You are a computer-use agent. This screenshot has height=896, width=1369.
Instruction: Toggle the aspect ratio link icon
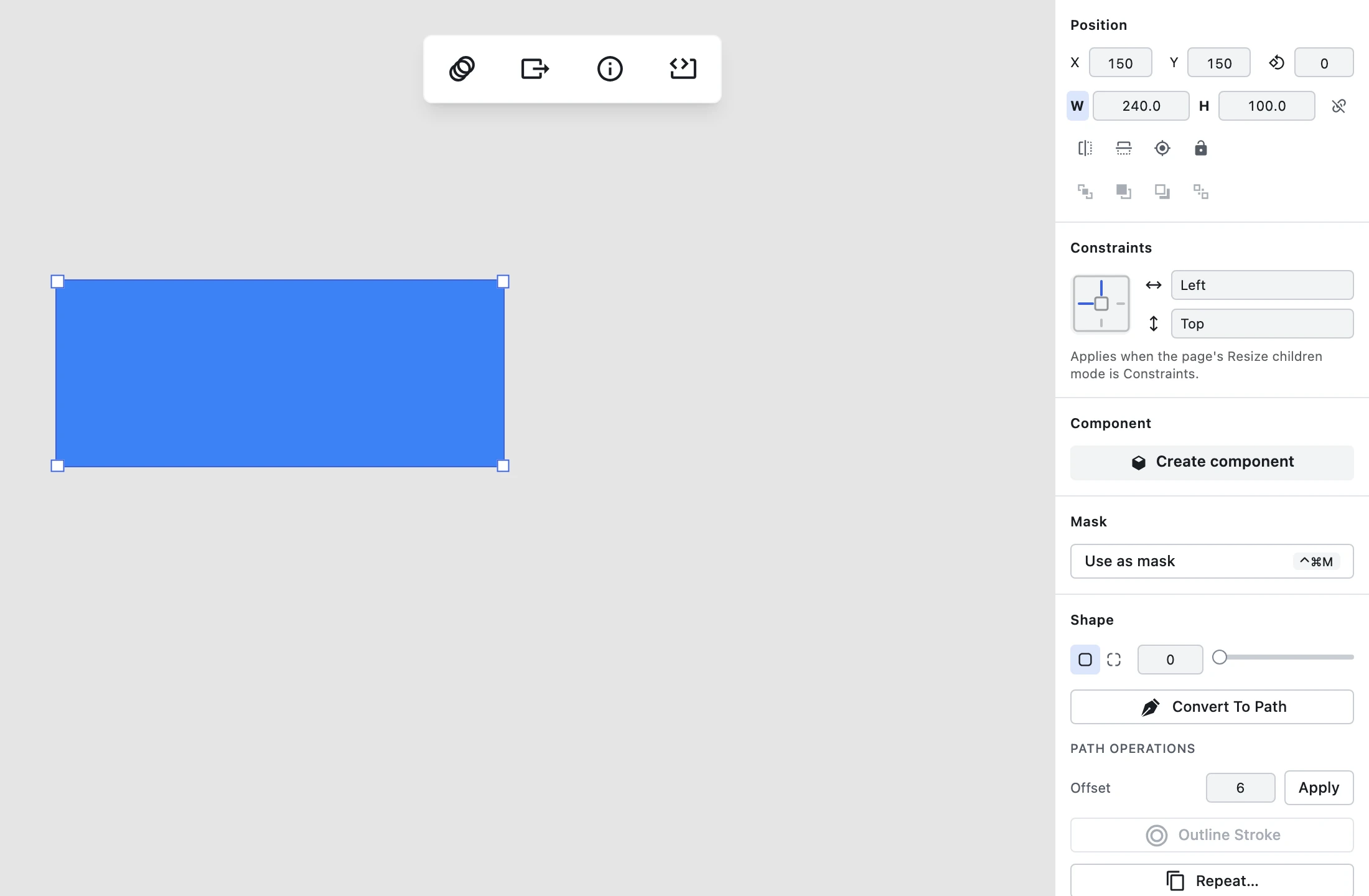[1339, 106]
